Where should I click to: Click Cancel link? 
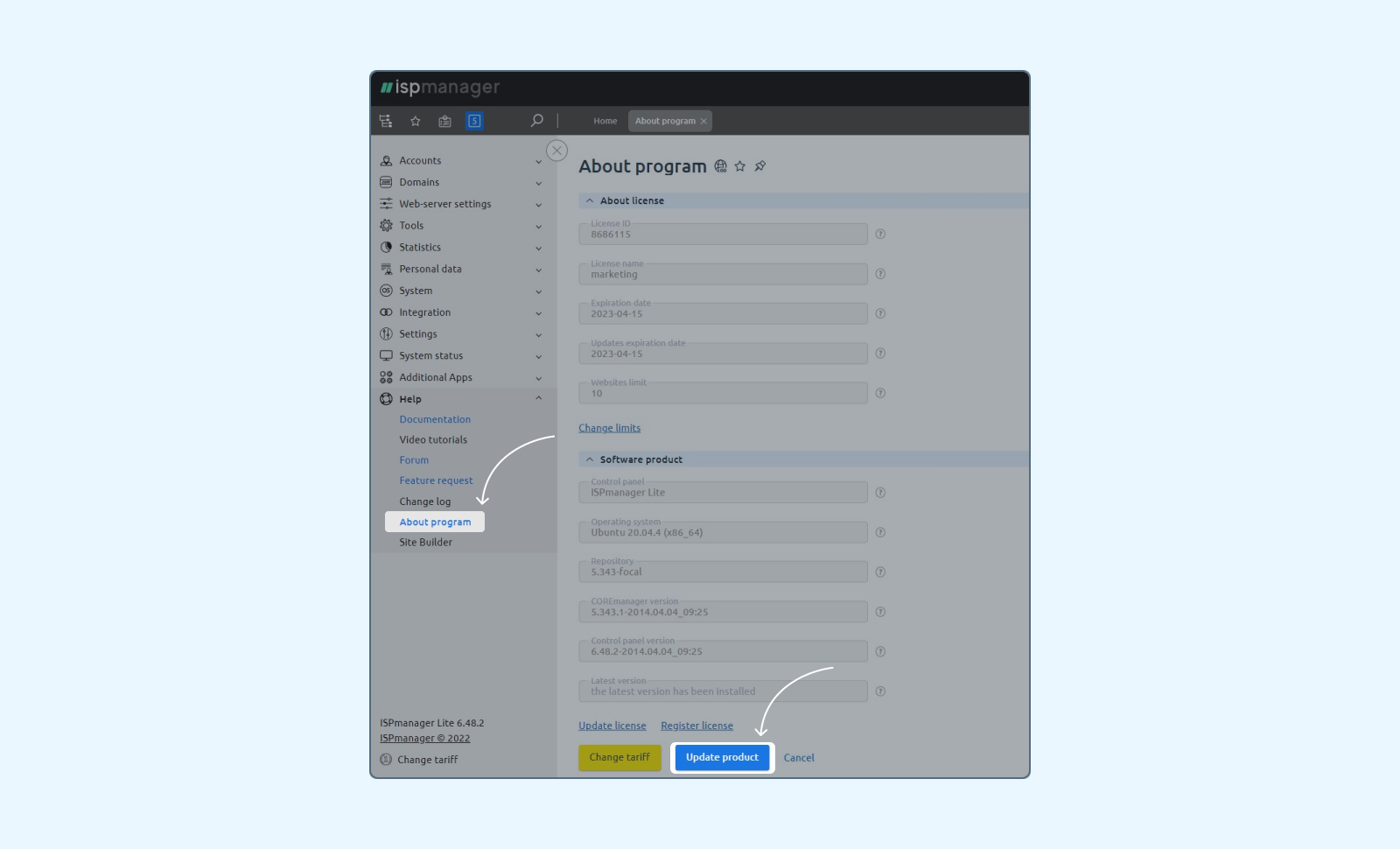[x=799, y=758]
